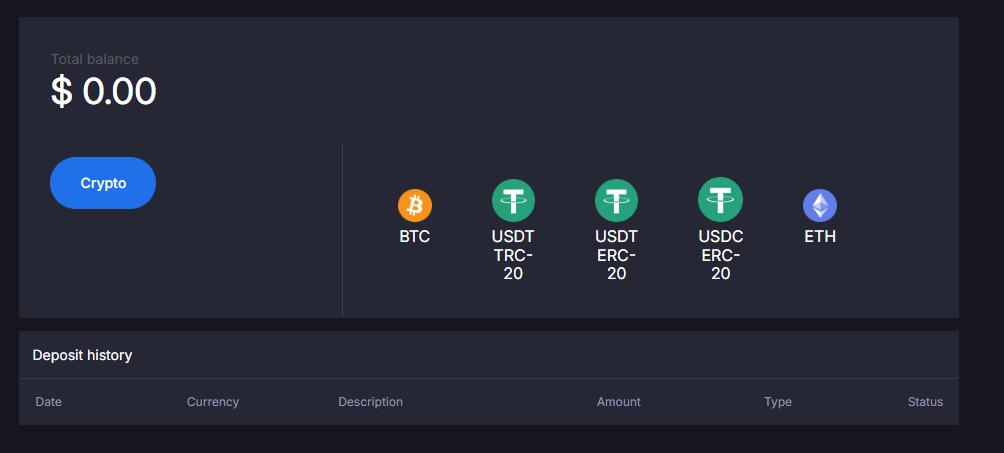Click the Total balance label
This screenshot has height=453, width=1004.
coord(95,60)
